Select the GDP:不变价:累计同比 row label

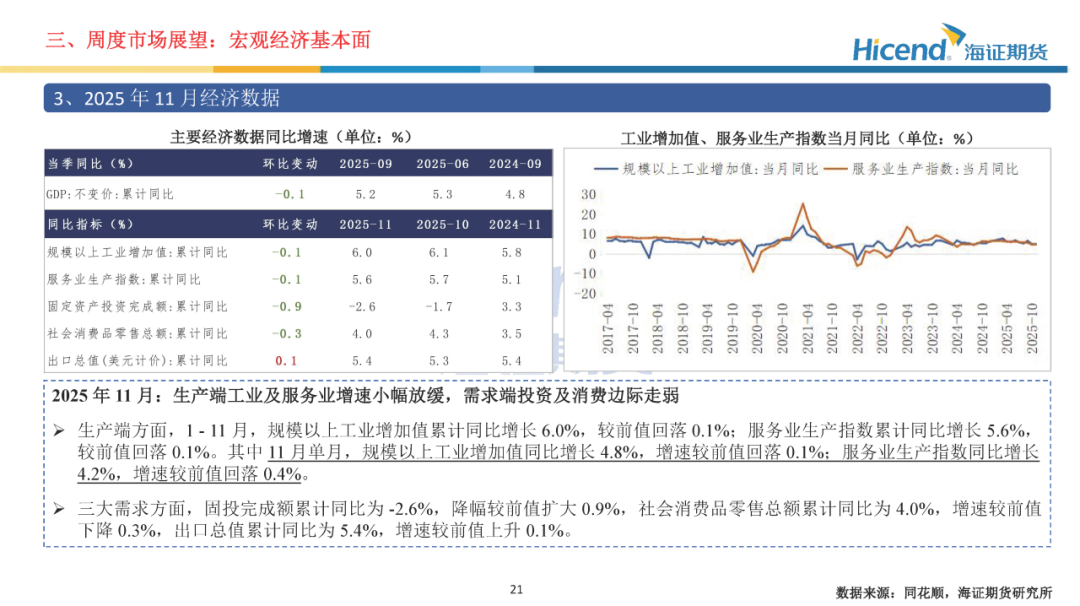pyautogui.click(x=110, y=194)
